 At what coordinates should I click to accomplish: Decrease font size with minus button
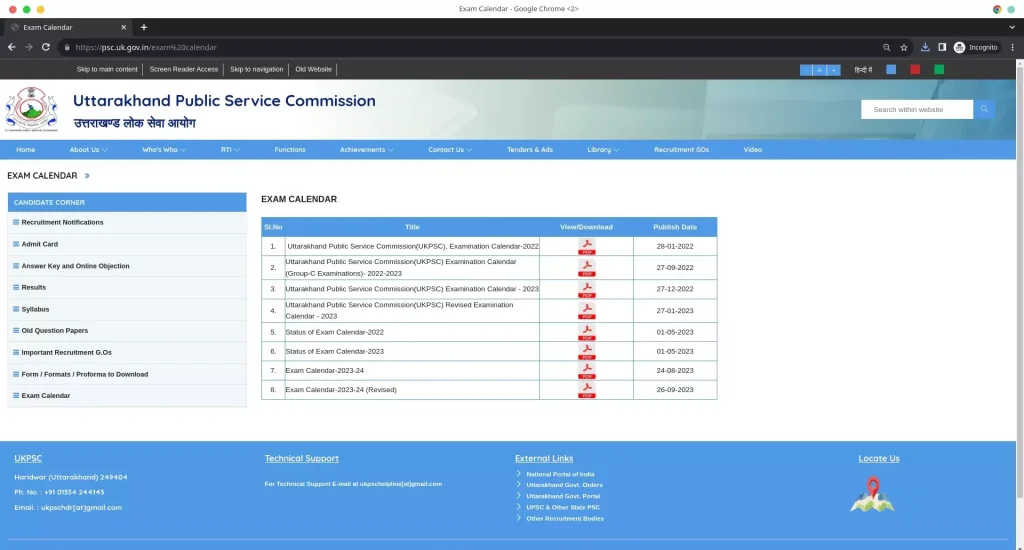point(807,70)
